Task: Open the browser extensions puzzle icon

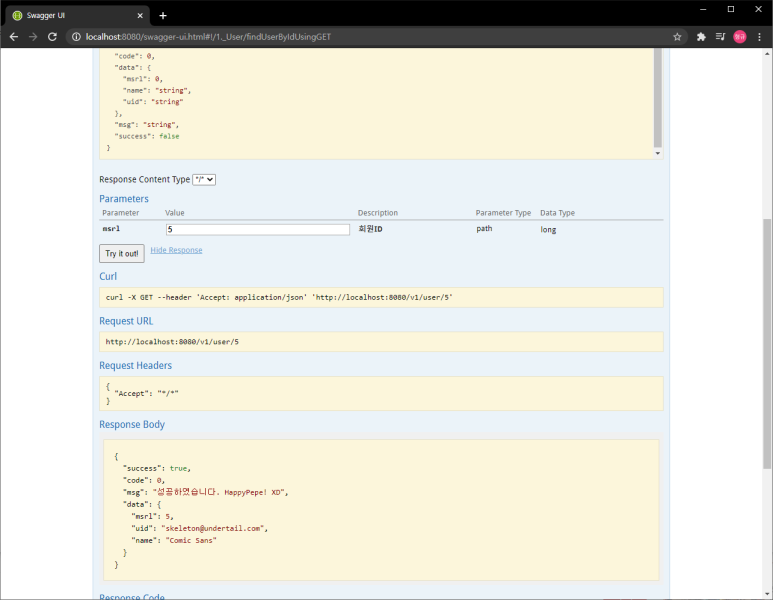Action: point(701,37)
